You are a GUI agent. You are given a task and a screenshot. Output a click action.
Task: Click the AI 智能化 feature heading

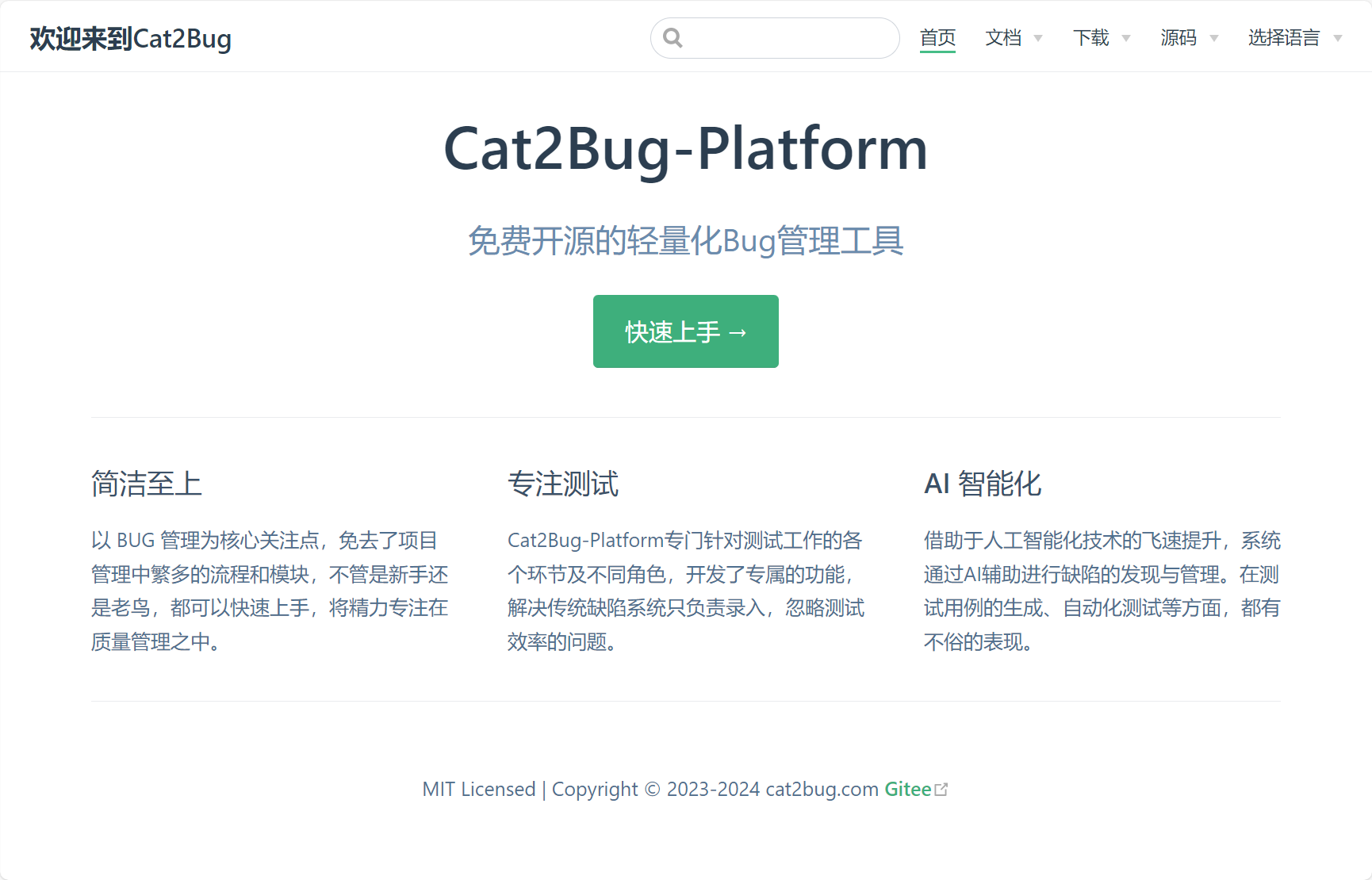point(983,484)
